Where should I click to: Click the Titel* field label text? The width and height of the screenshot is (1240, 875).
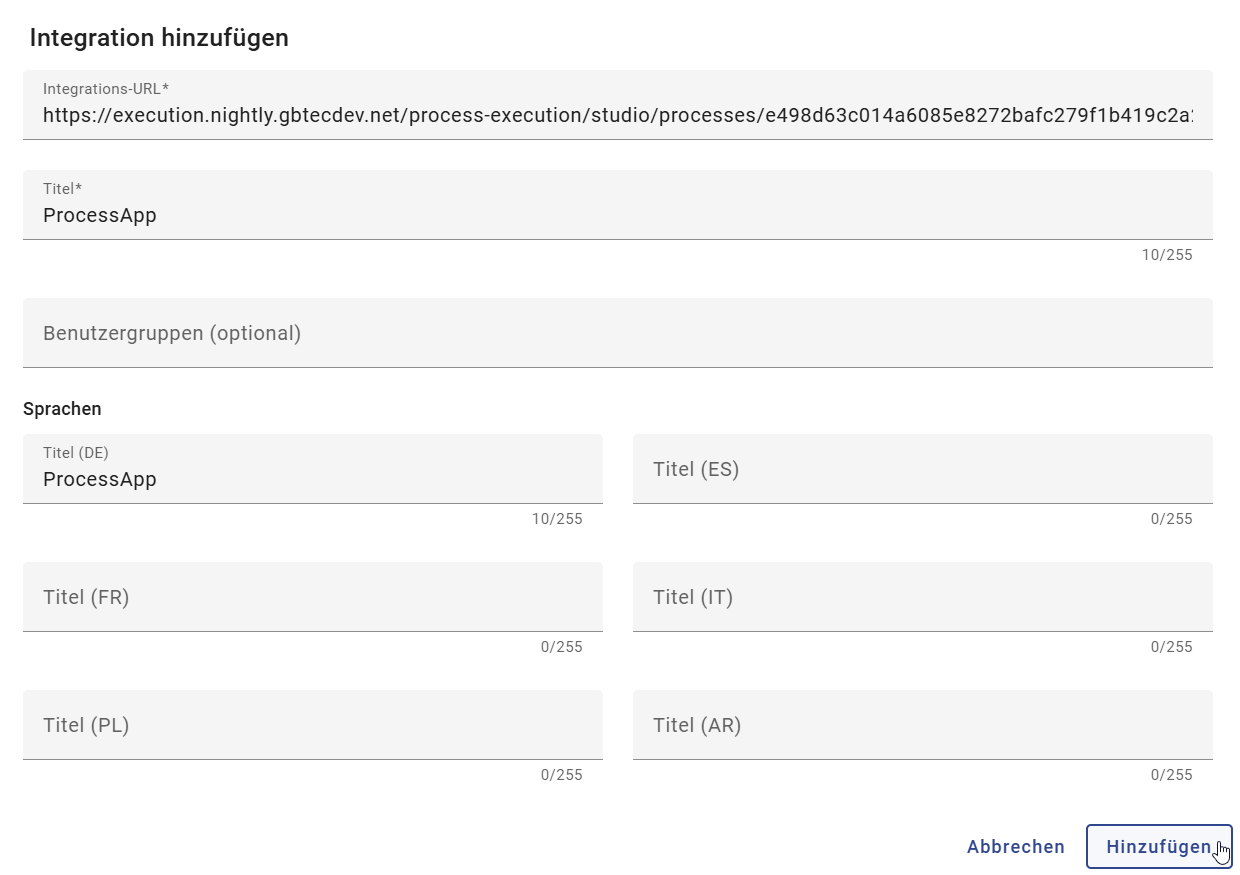point(61,188)
